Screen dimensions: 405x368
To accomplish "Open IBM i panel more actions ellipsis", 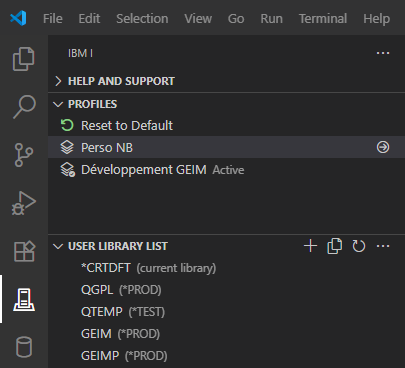I will (383, 53).
